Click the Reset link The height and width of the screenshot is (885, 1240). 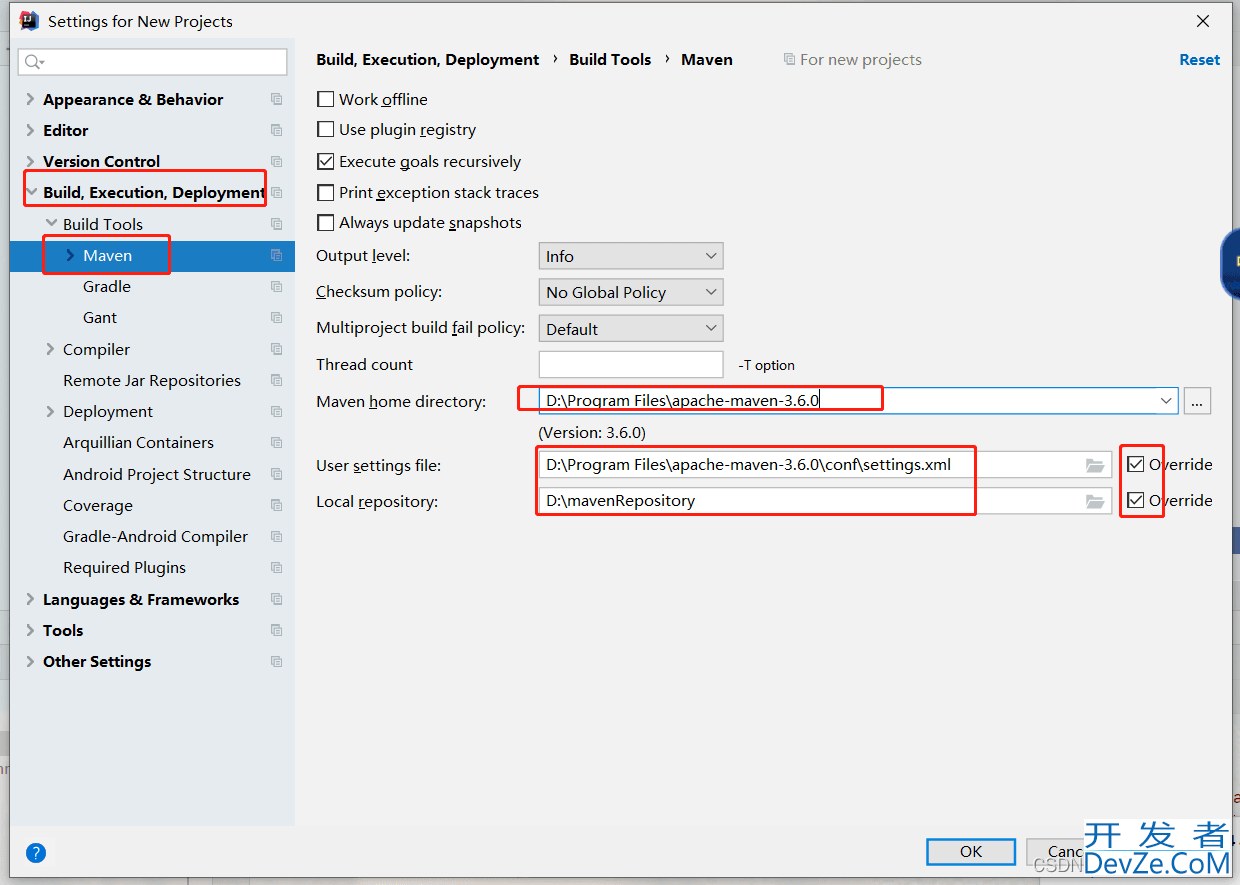coord(1199,60)
